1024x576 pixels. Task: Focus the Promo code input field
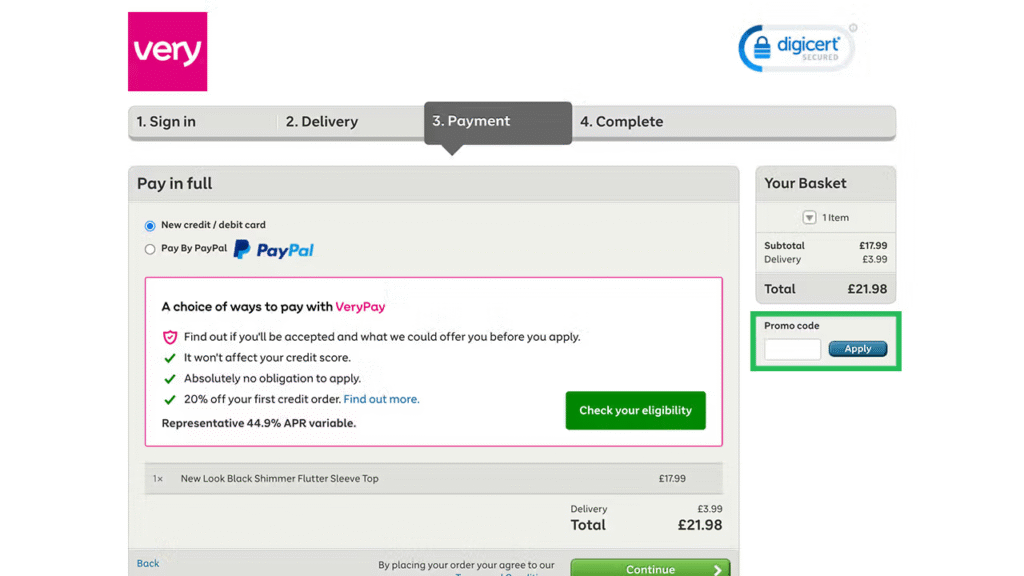point(792,349)
